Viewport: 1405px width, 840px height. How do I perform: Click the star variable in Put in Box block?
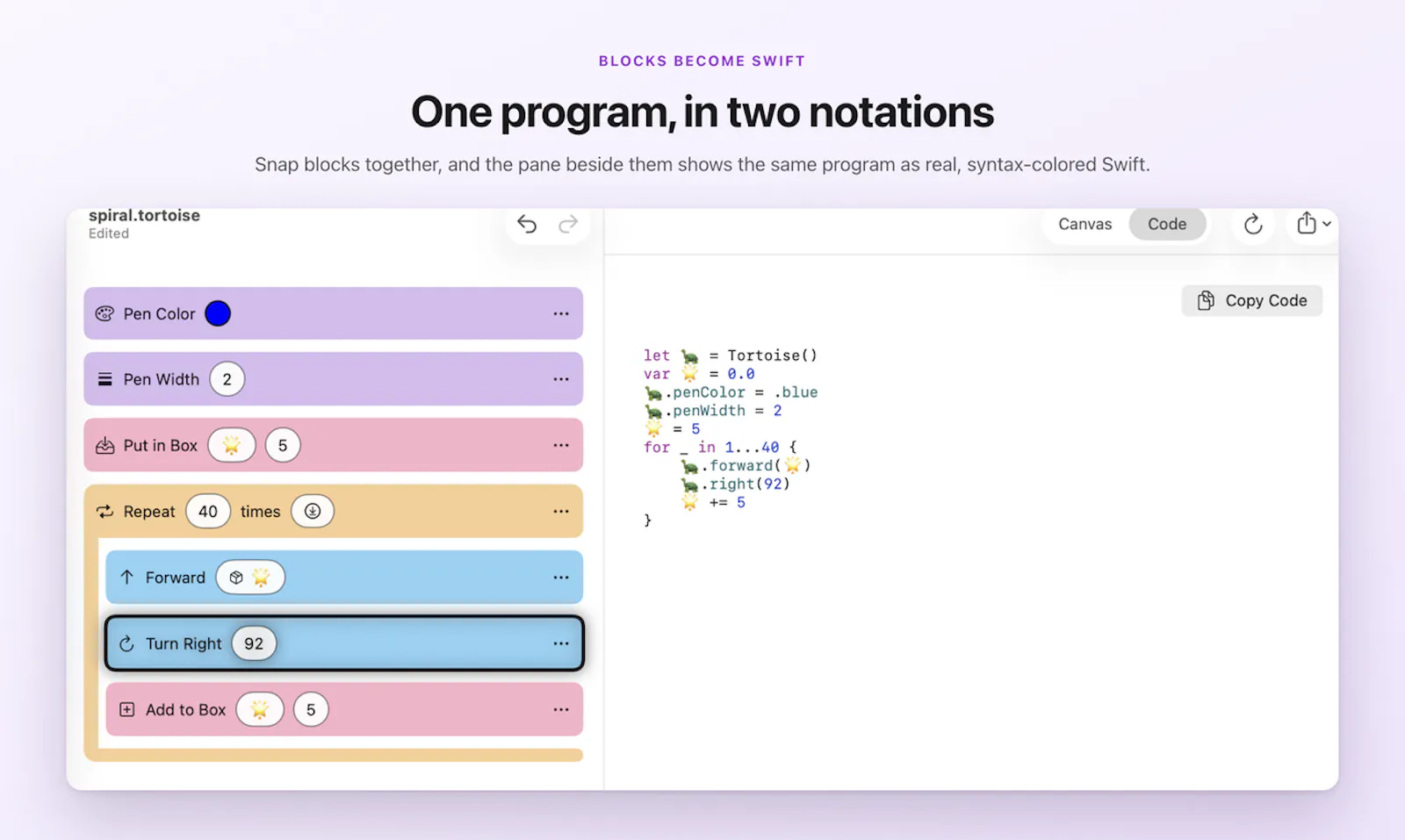[232, 445]
